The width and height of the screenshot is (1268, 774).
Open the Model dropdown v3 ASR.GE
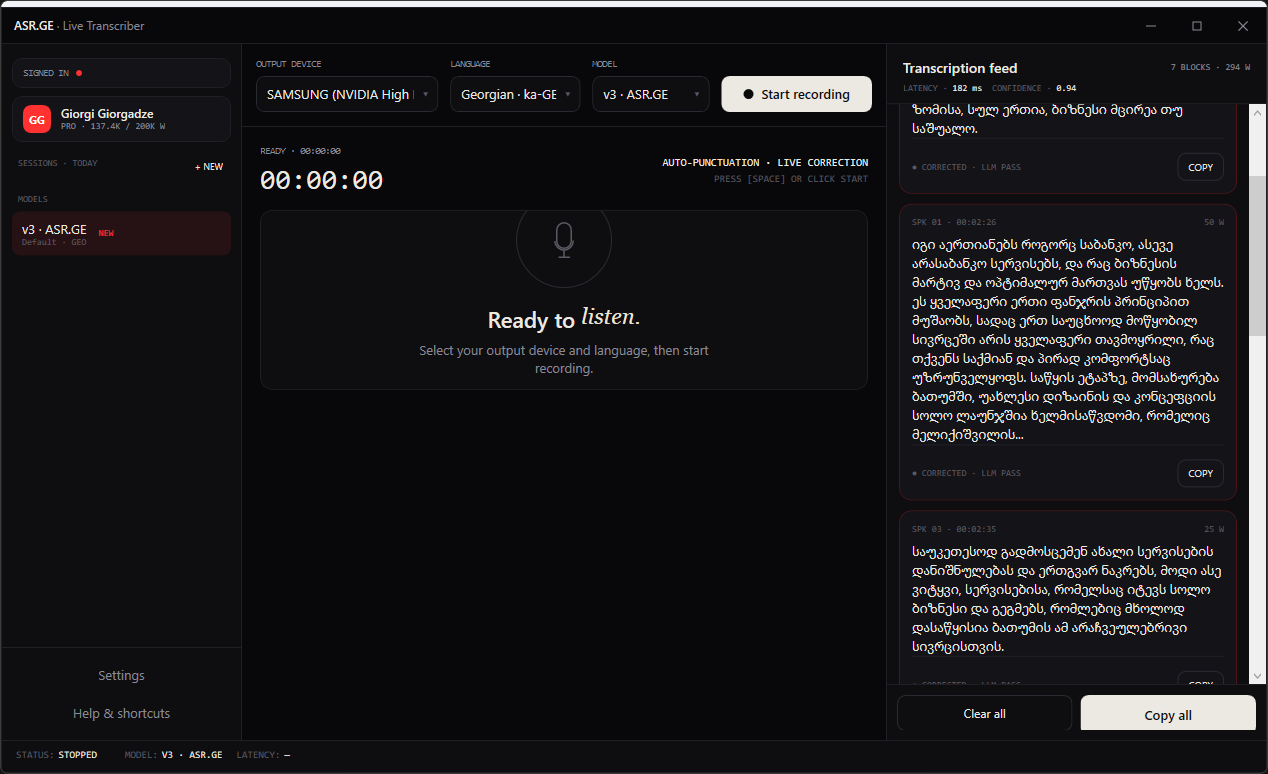coord(651,94)
